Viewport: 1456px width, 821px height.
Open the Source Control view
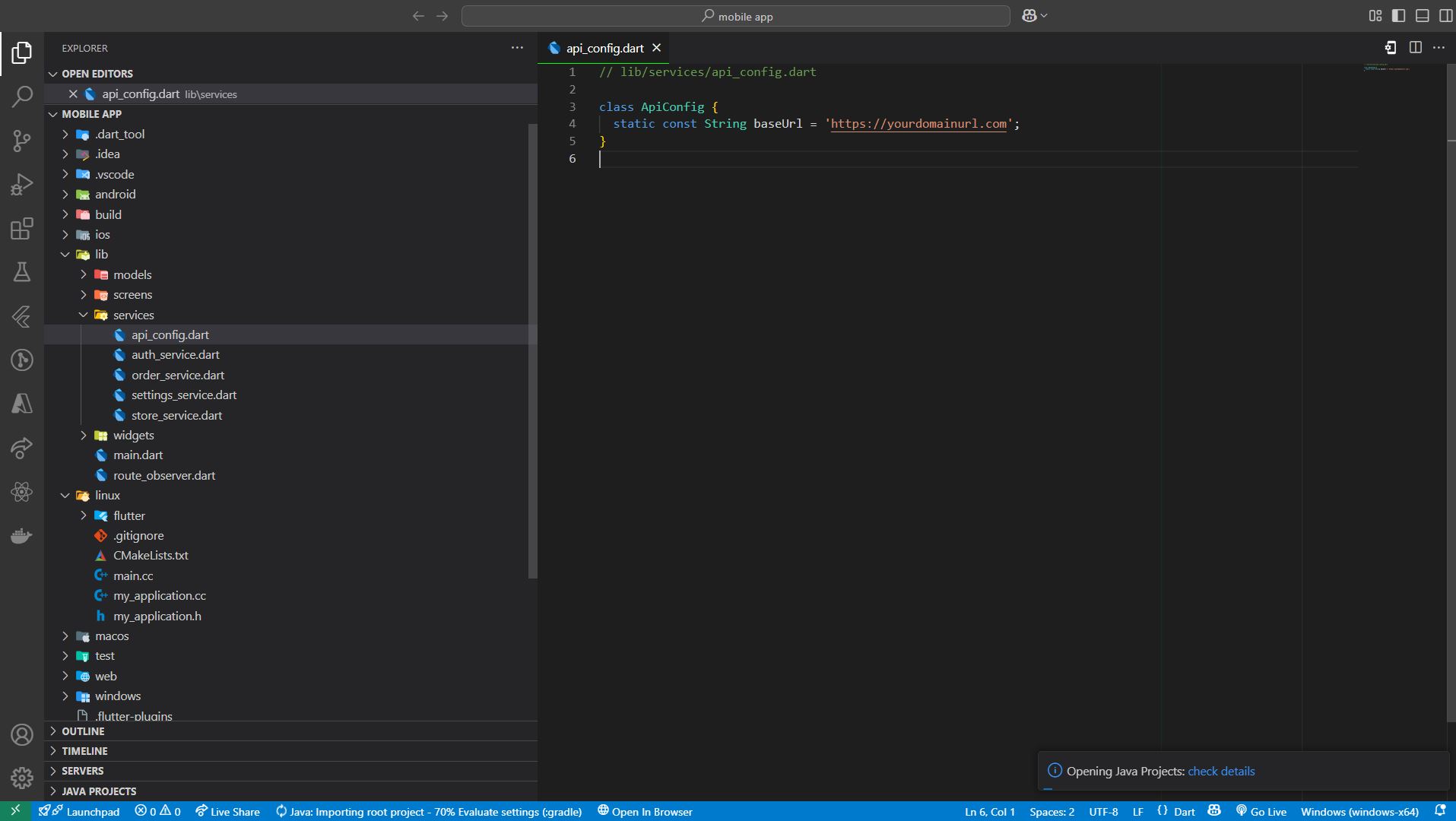[22, 141]
